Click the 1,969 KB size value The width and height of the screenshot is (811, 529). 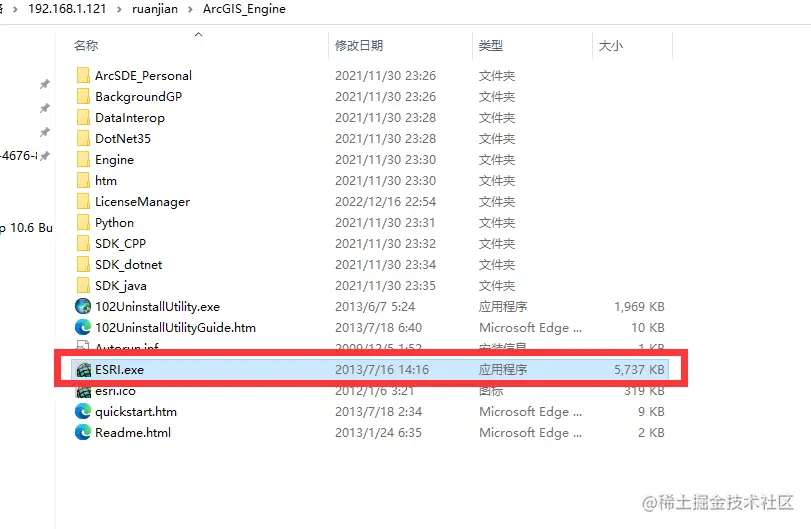[639, 307]
